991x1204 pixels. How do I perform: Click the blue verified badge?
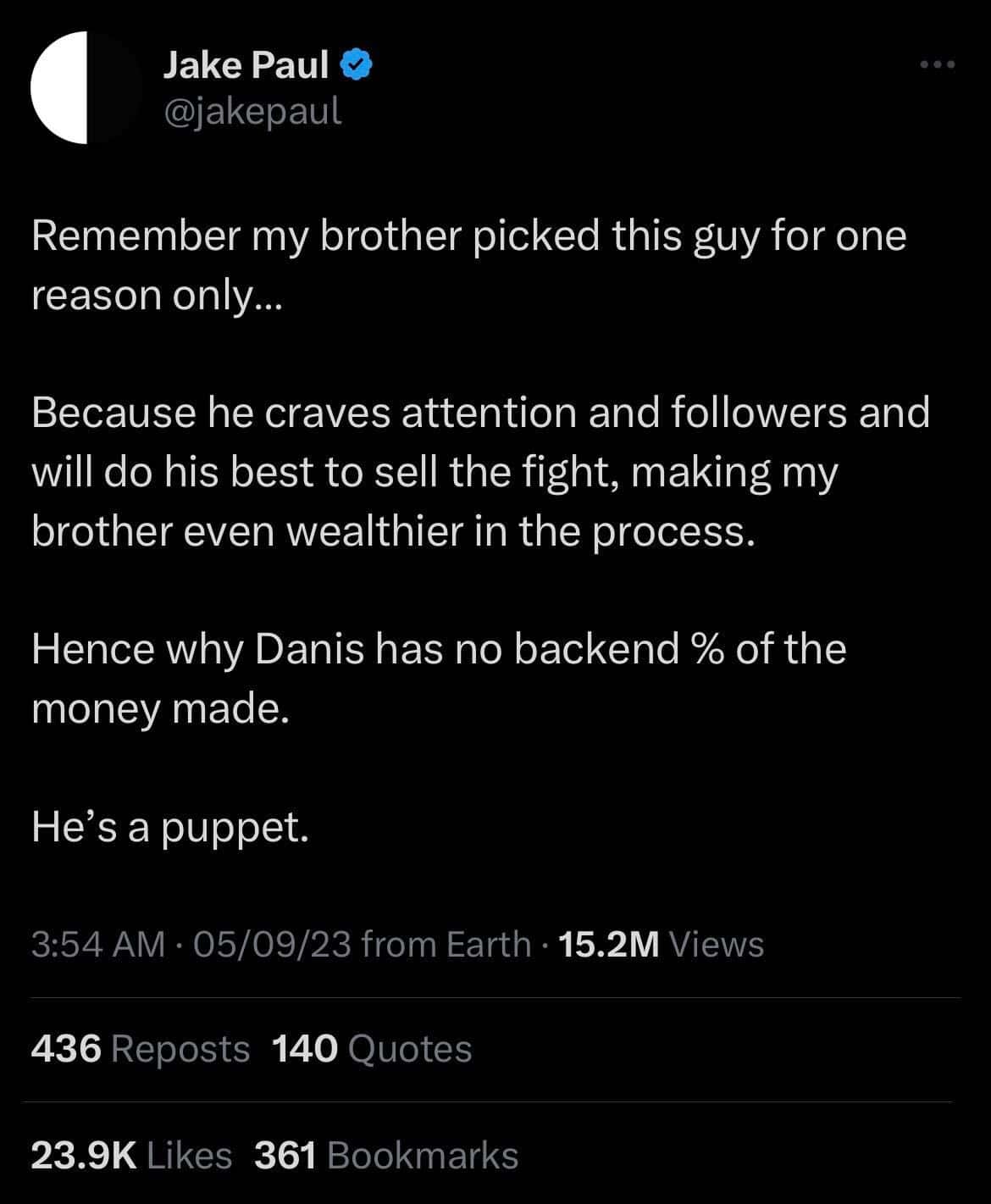(x=357, y=63)
